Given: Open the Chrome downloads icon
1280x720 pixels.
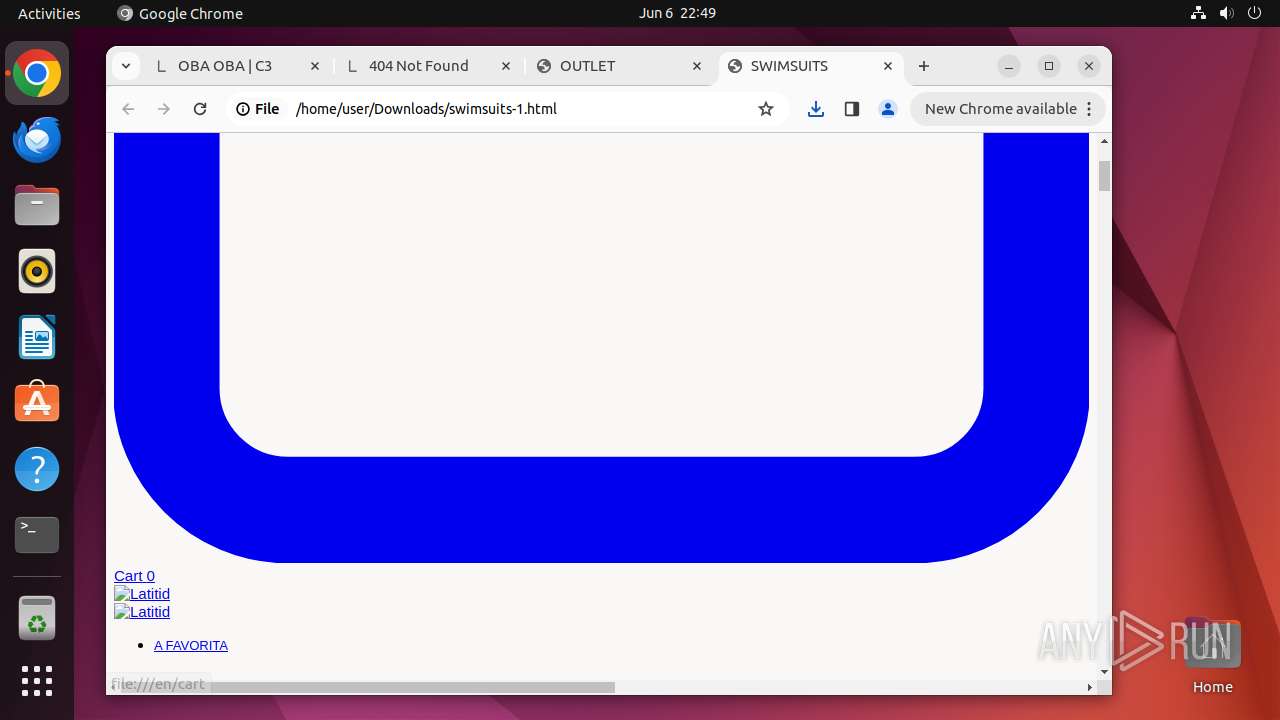Looking at the screenshot, I should (x=816, y=109).
